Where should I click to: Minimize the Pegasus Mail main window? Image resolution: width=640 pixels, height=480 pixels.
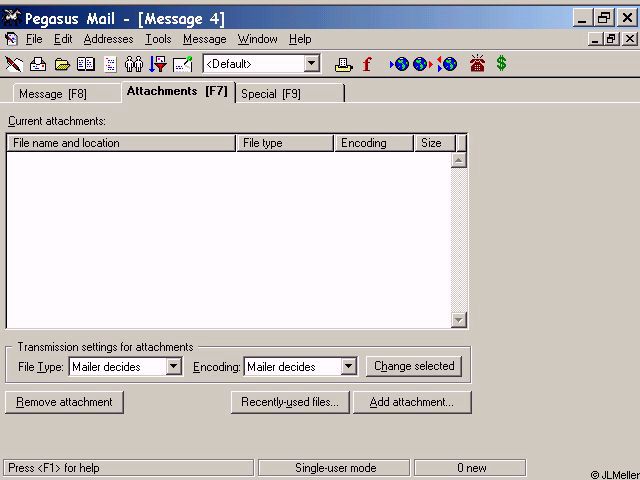point(582,18)
